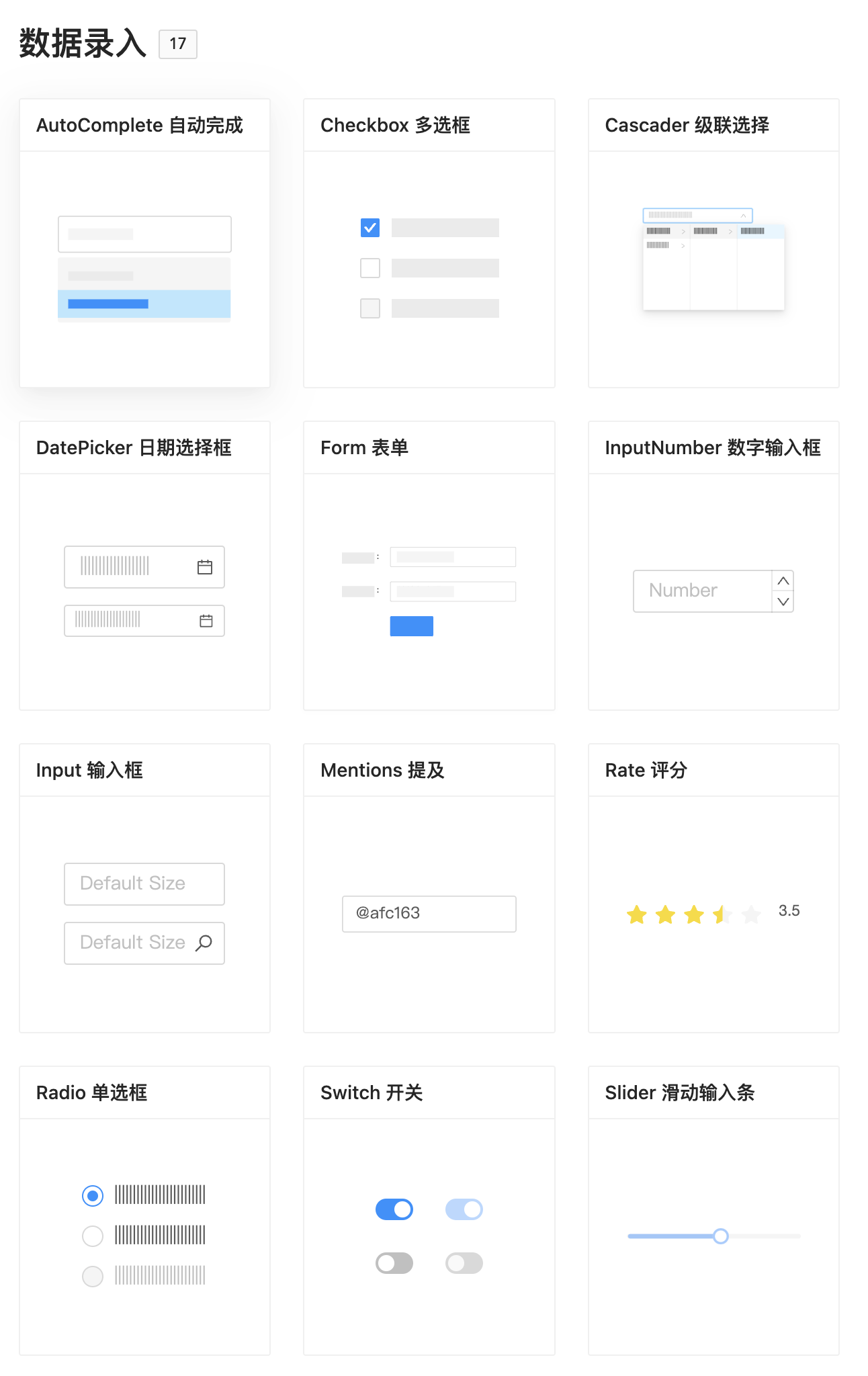868x1376 pixels.
Task: Select the third disabled radio button
Action: [93, 1276]
